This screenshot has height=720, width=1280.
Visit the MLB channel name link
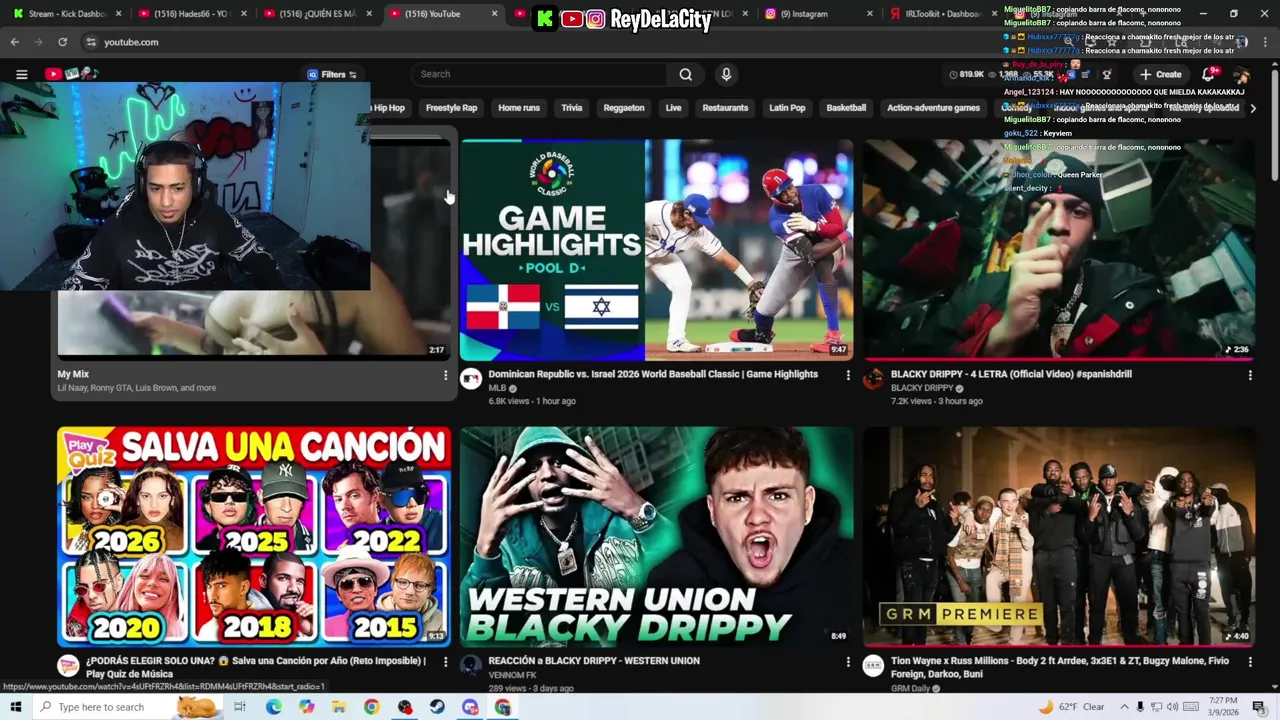click(x=497, y=388)
